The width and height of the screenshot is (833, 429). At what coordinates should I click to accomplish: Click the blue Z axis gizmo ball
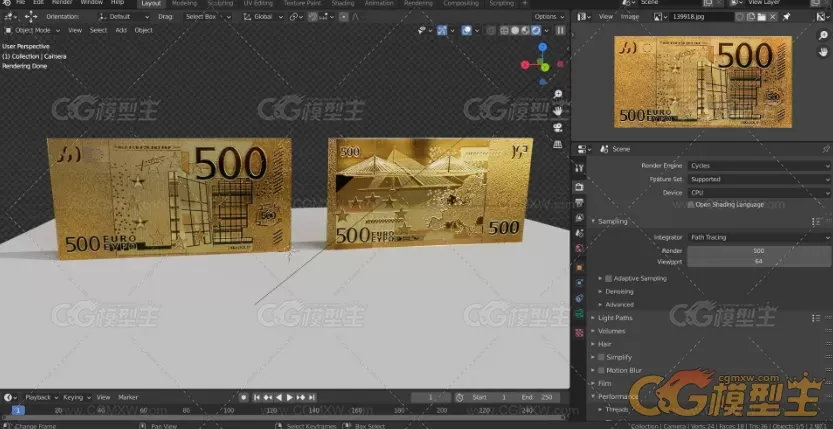542,47
